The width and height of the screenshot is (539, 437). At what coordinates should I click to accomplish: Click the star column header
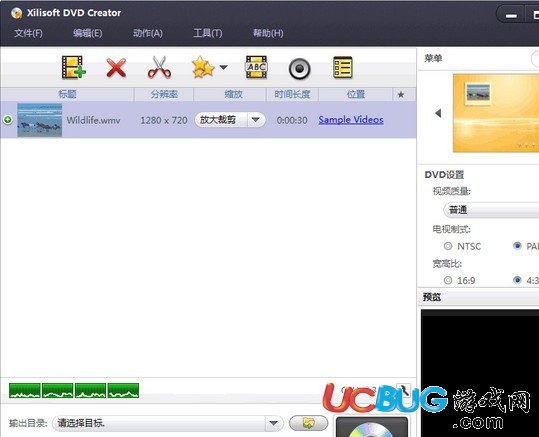[401, 94]
